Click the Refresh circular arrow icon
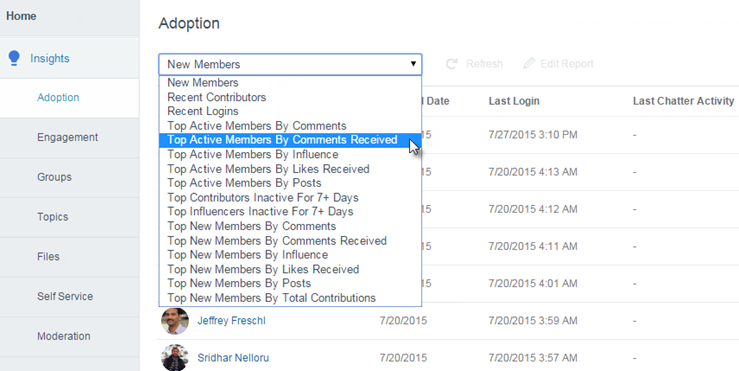 [x=452, y=64]
